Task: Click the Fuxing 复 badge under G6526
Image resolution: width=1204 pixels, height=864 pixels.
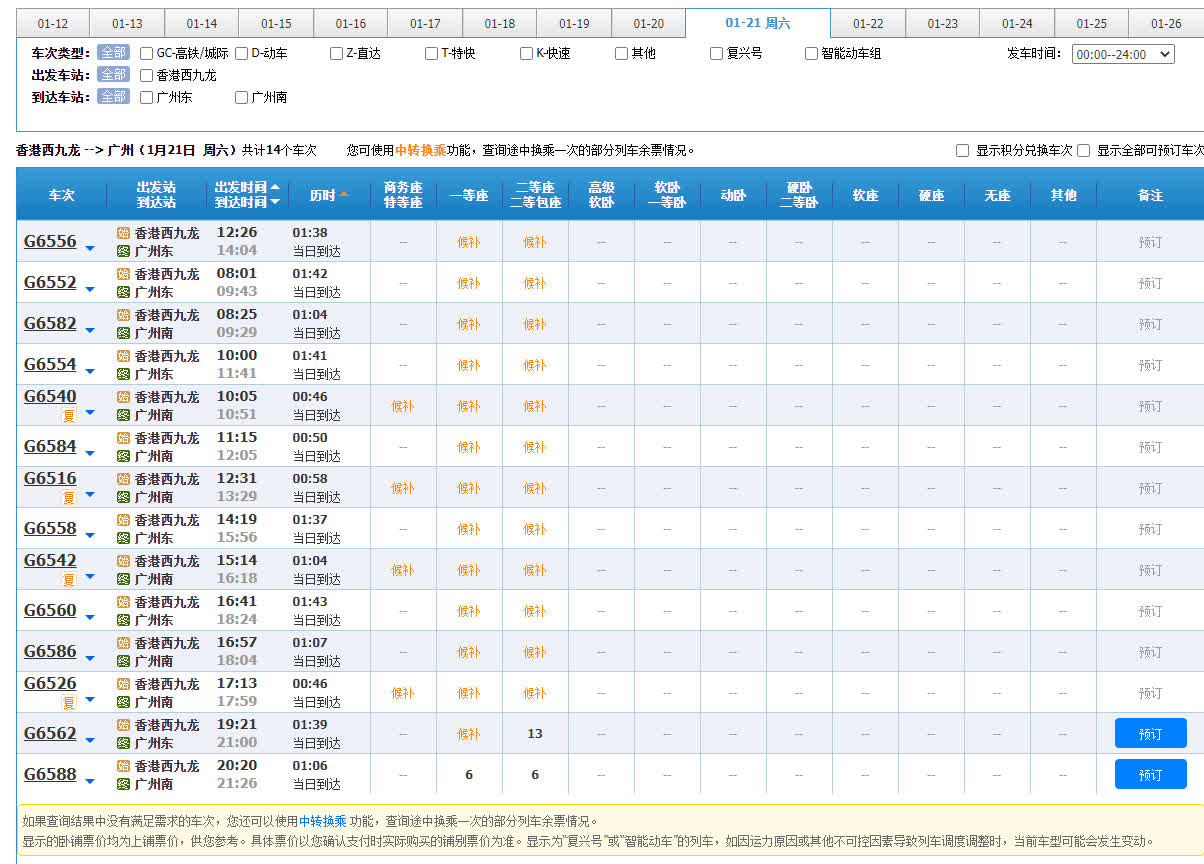Action: [x=69, y=702]
